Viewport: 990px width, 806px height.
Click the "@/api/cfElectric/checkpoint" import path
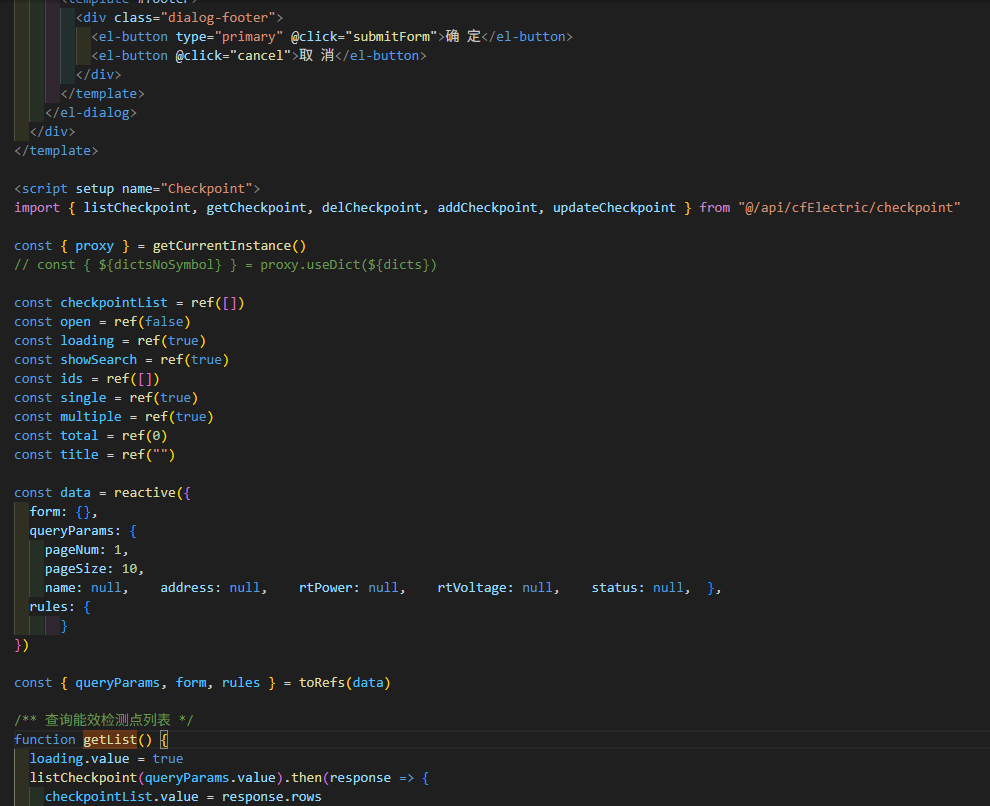tap(849, 208)
